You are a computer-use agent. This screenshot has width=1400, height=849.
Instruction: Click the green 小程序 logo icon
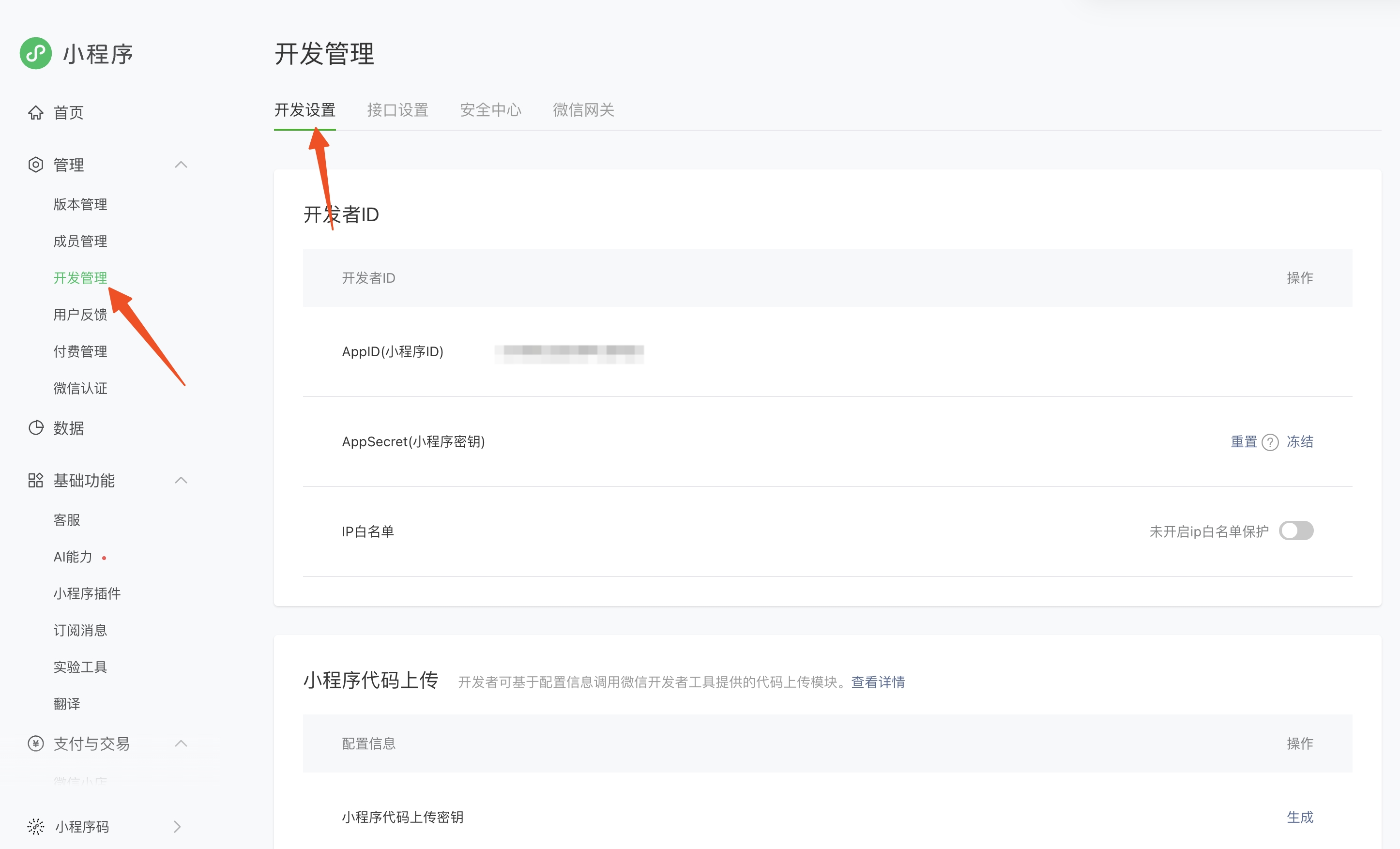click(x=36, y=53)
